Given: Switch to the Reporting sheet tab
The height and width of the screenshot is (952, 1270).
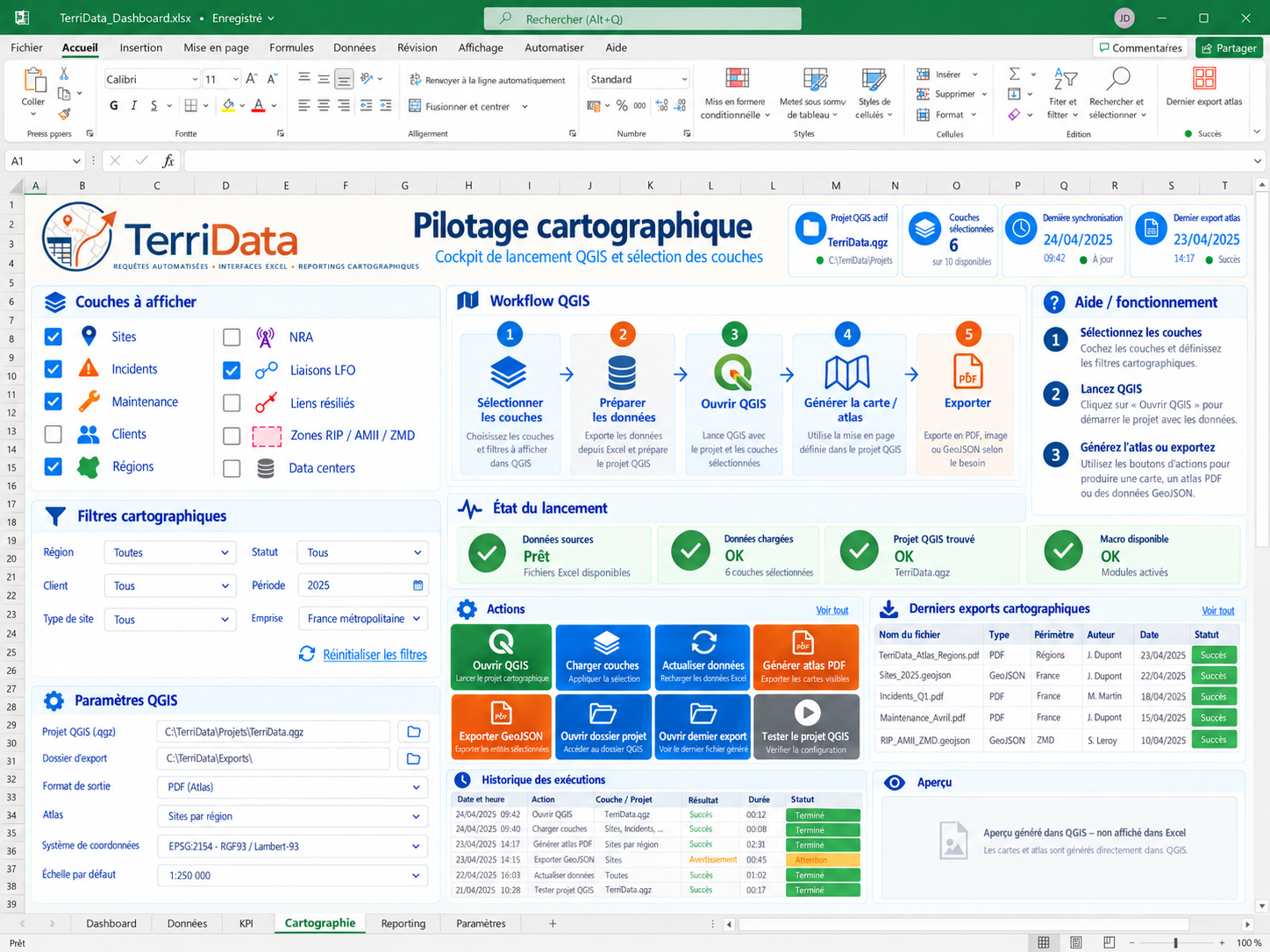Looking at the screenshot, I should (403, 923).
